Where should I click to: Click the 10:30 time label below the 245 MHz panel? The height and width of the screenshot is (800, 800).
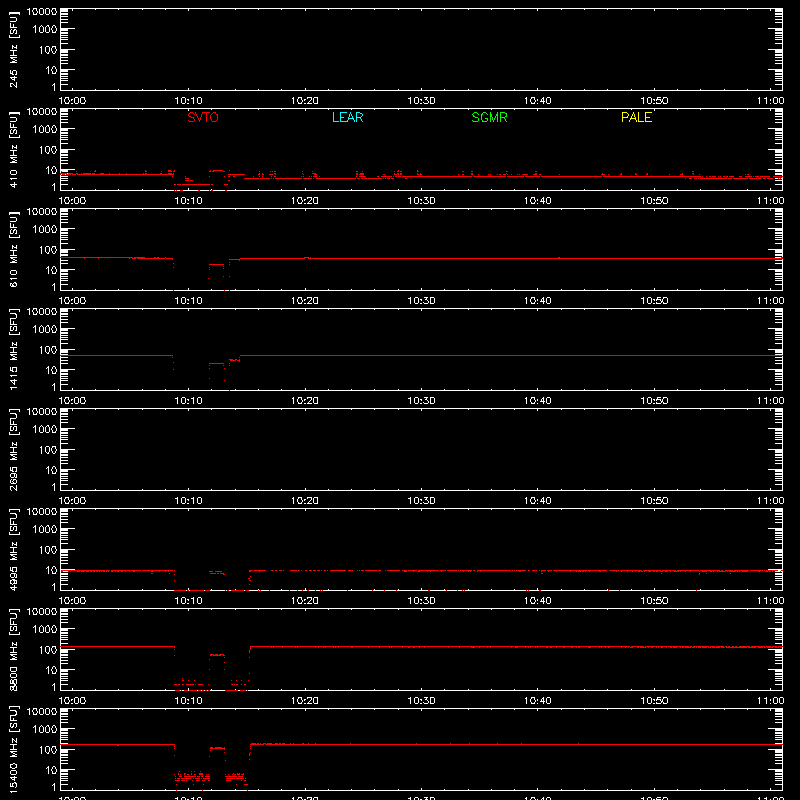pos(421,101)
